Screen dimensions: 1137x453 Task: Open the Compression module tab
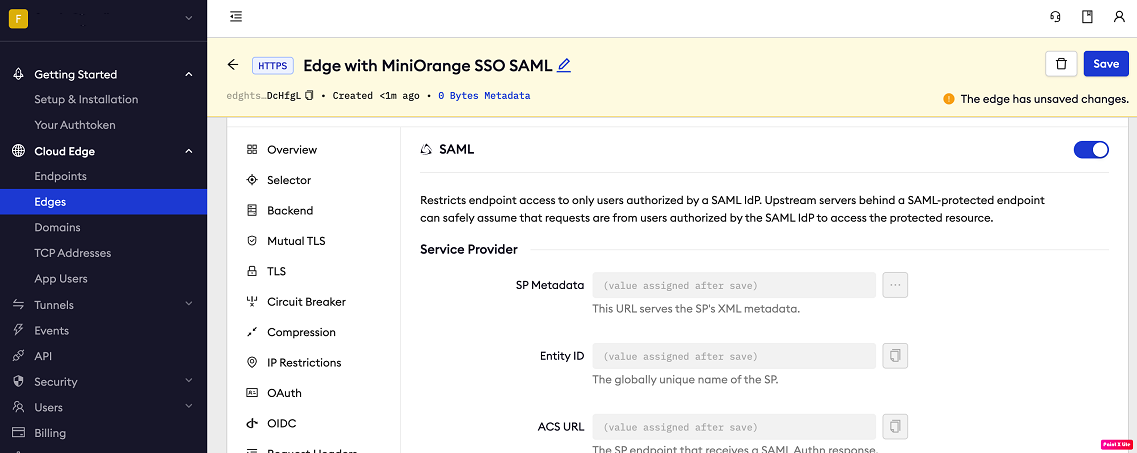click(292, 332)
